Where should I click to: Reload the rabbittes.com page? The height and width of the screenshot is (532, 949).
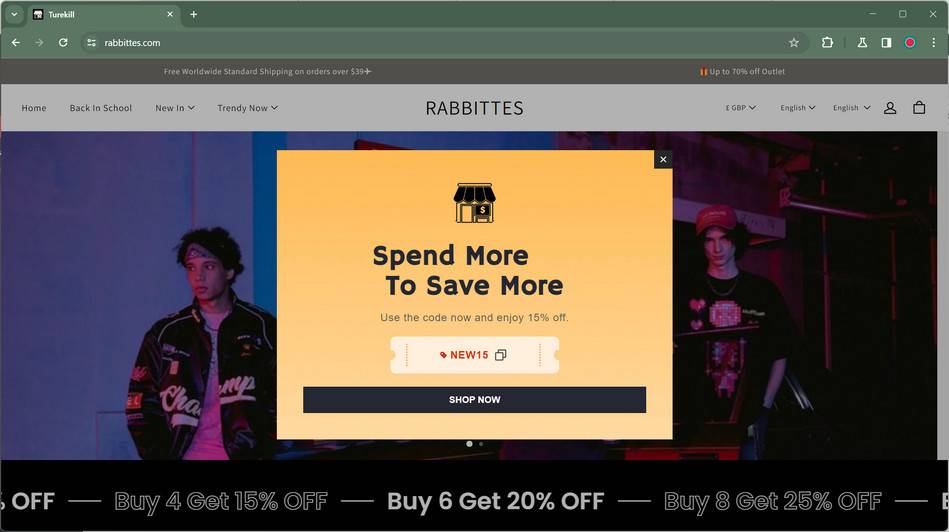[63, 42]
